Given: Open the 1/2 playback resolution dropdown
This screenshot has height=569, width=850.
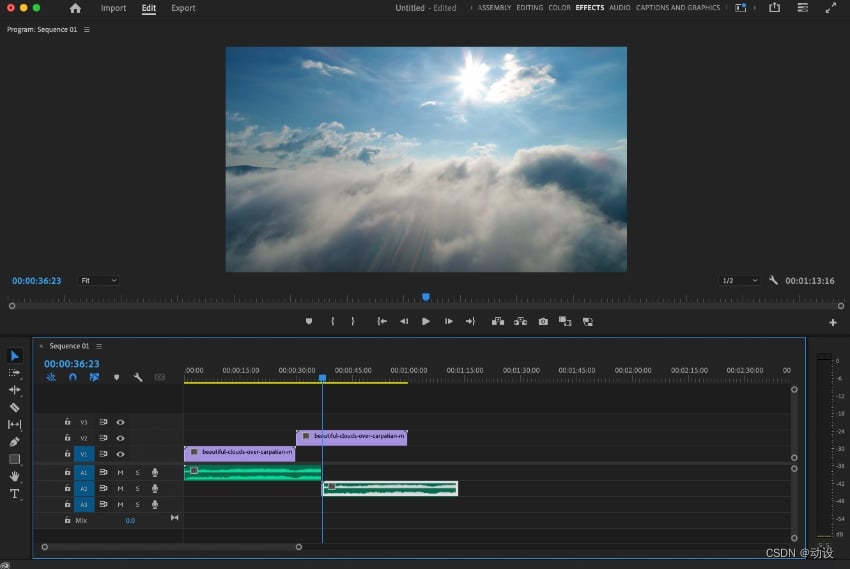Looking at the screenshot, I should pyautogui.click(x=739, y=280).
